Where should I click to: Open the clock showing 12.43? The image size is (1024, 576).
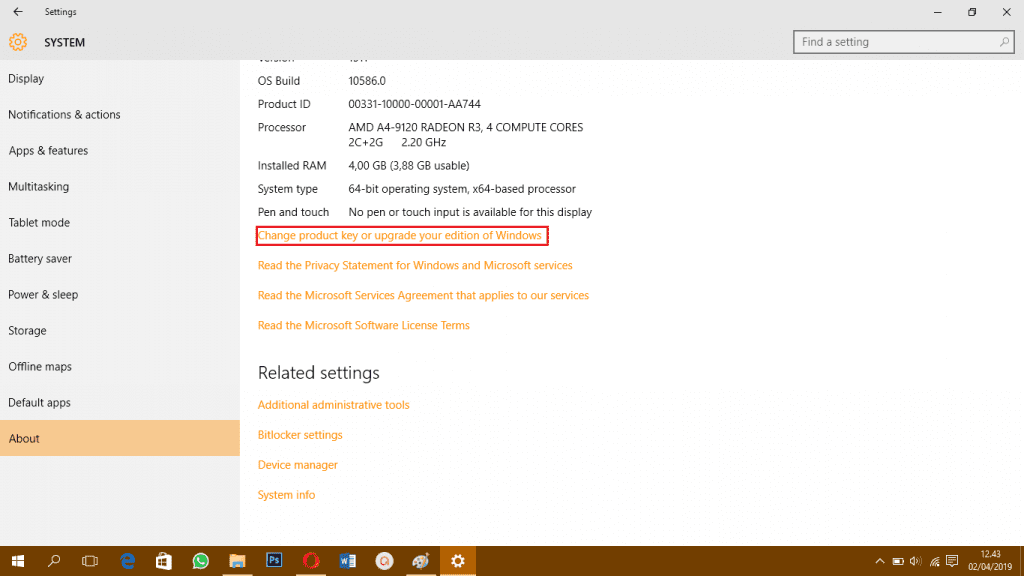(x=990, y=561)
